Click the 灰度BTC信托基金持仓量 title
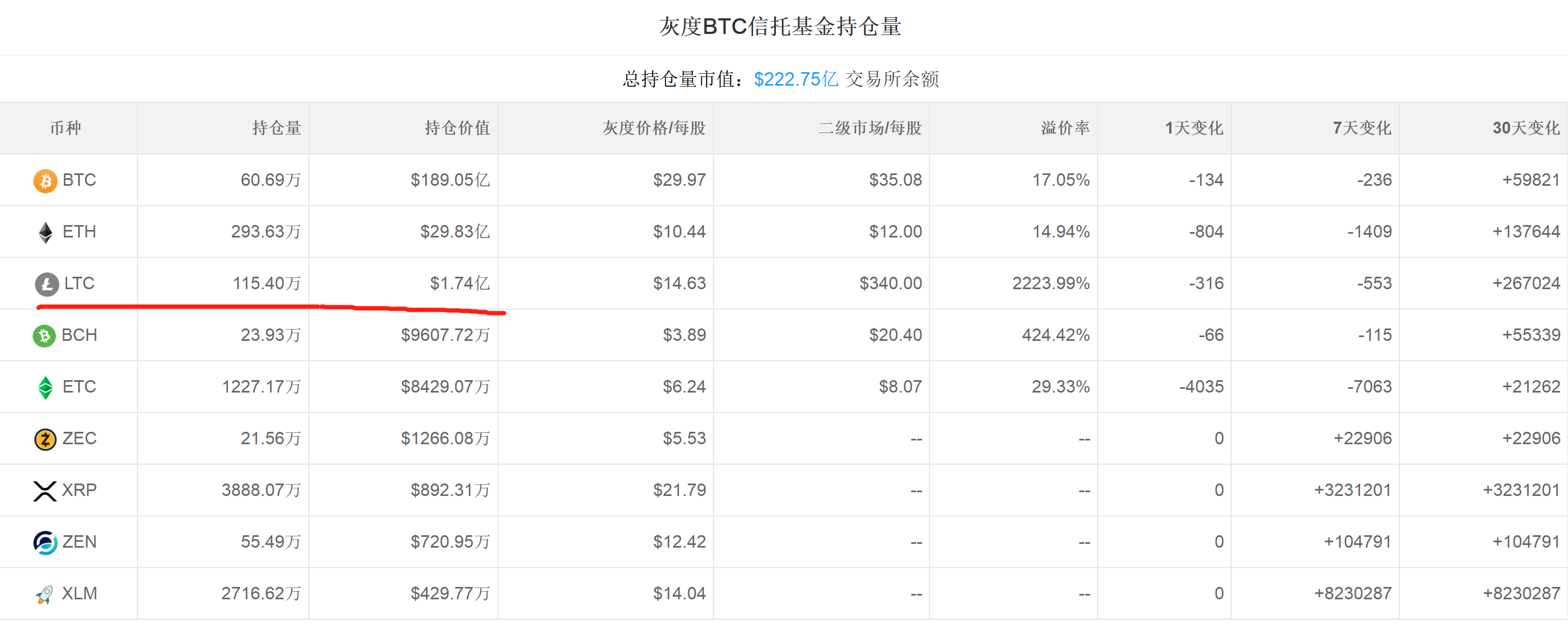The height and width of the screenshot is (630, 1568). point(780,26)
